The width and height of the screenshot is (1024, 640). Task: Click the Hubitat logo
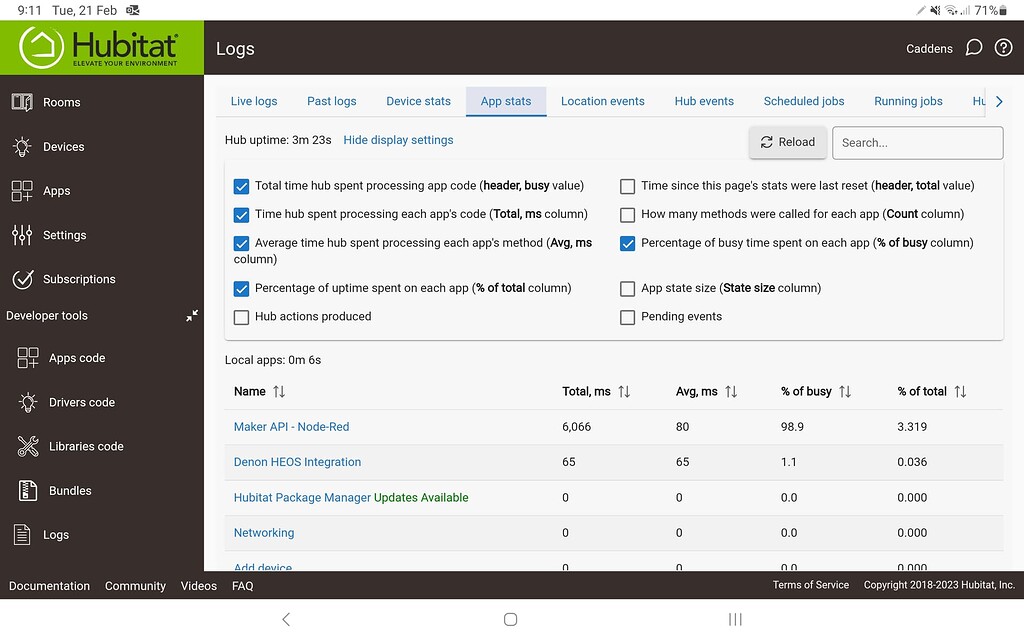click(x=101, y=48)
